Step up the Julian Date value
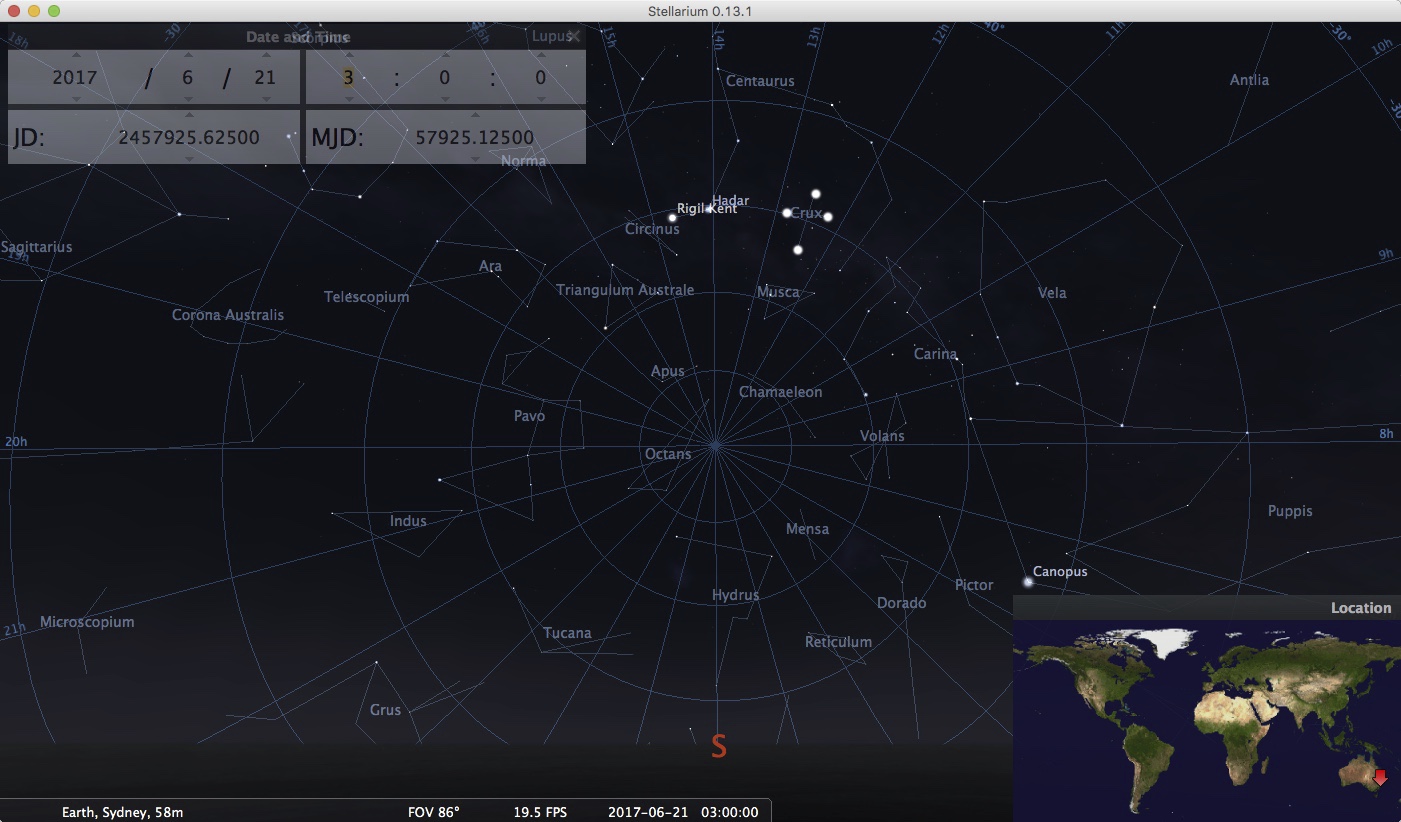 tap(189, 115)
